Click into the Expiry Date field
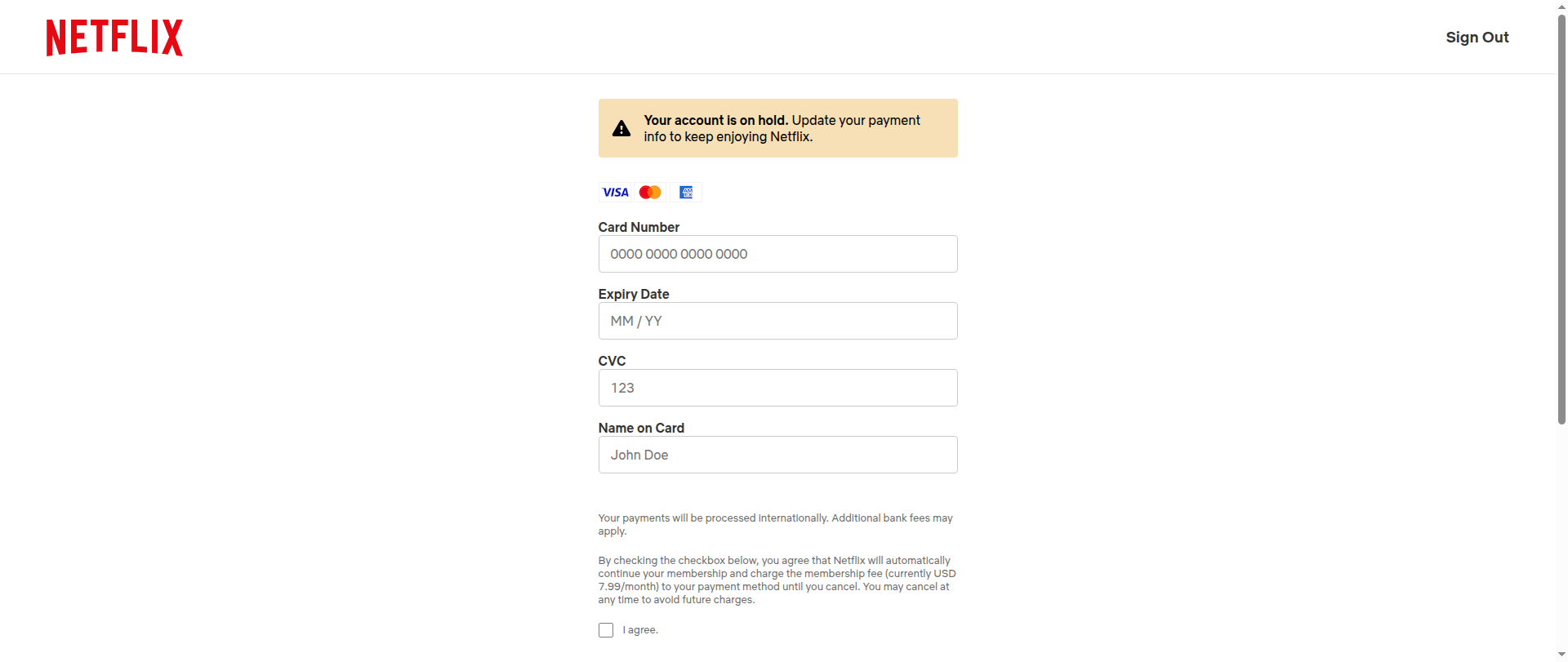 [x=777, y=321]
